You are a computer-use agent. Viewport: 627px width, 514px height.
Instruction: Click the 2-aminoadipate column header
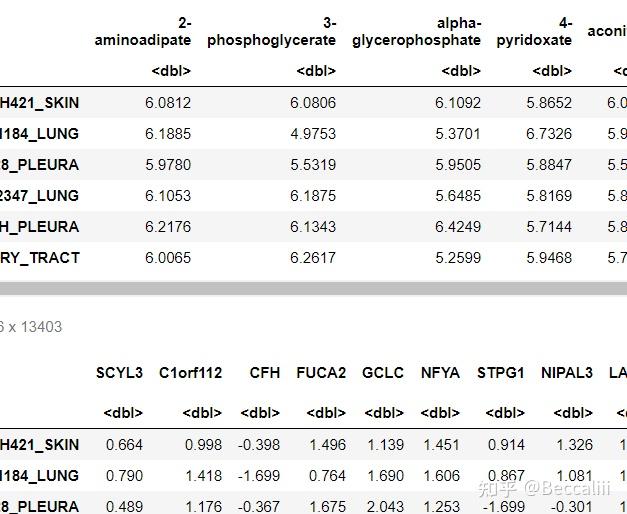[x=142, y=31]
